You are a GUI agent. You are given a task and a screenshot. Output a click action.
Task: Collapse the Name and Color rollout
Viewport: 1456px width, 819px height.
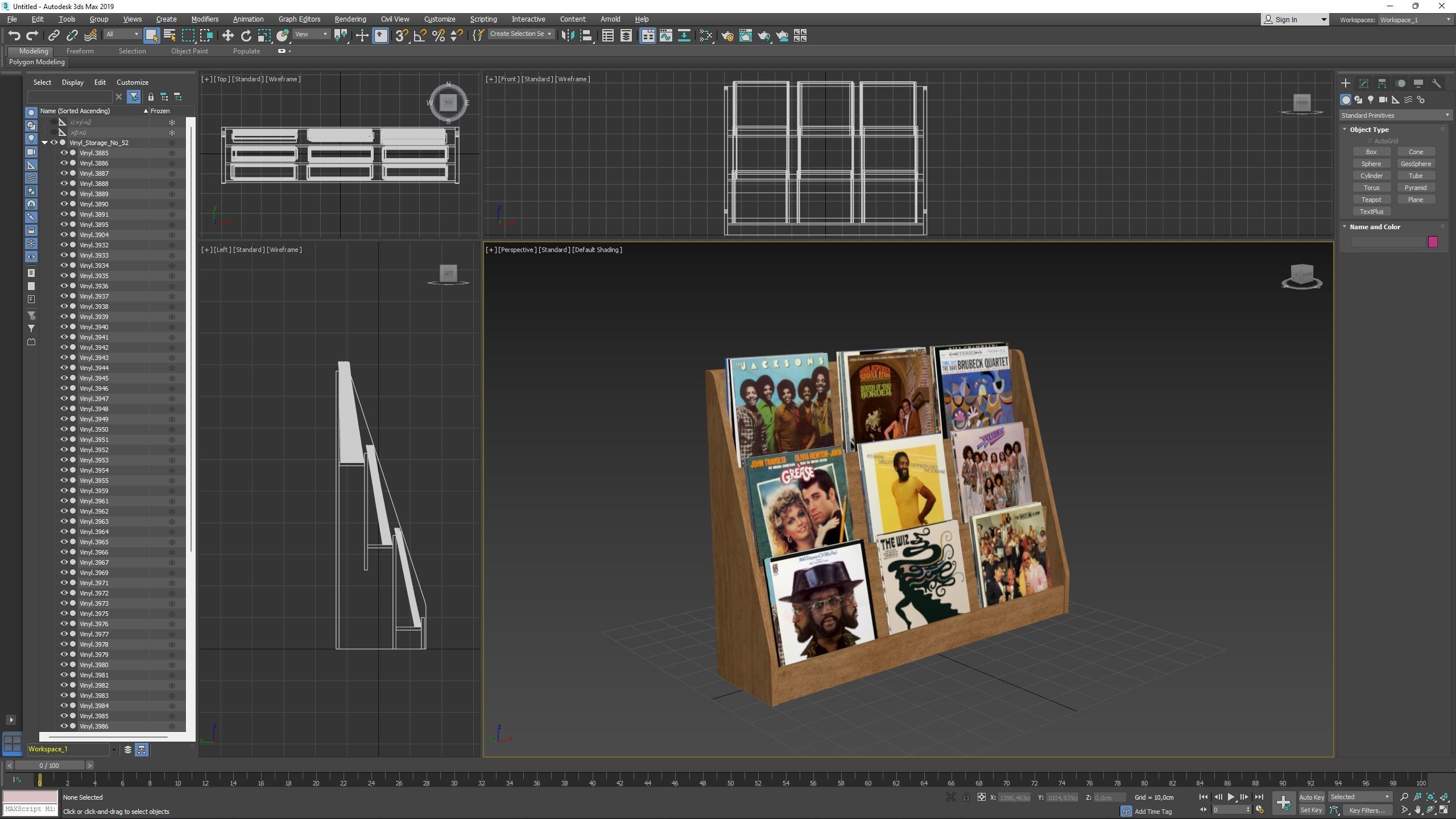pyautogui.click(x=1345, y=227)
